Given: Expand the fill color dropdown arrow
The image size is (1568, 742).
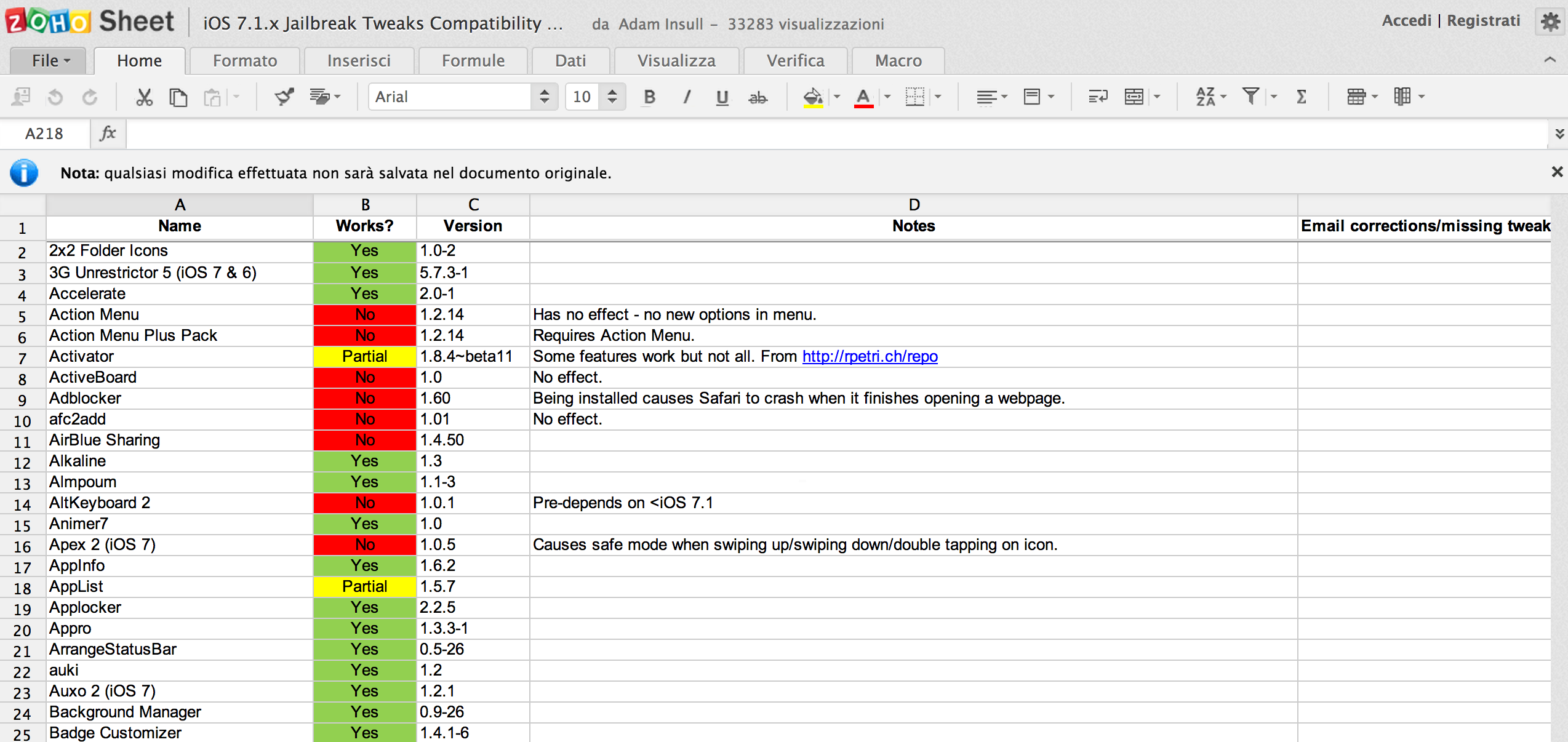Looking at the screenshot, I should coord(837,97).
